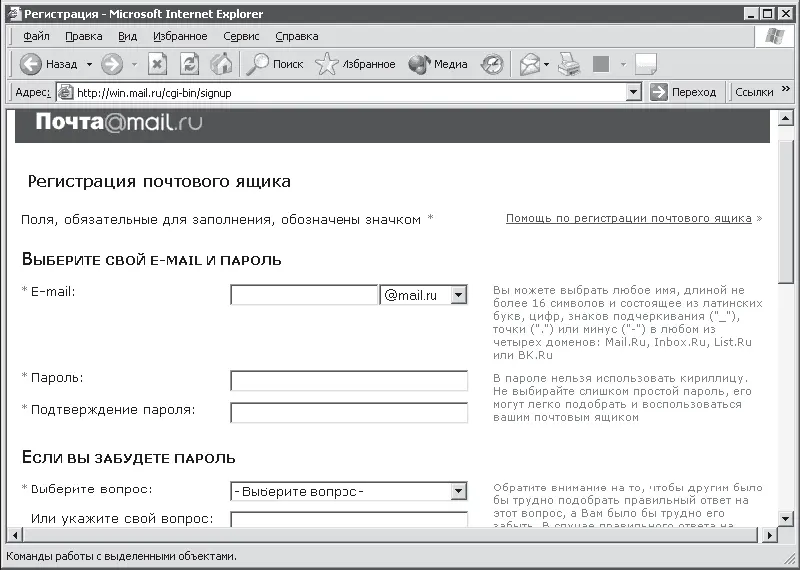Click the Mail envelope toolbar icon

[x=530, y=65]
